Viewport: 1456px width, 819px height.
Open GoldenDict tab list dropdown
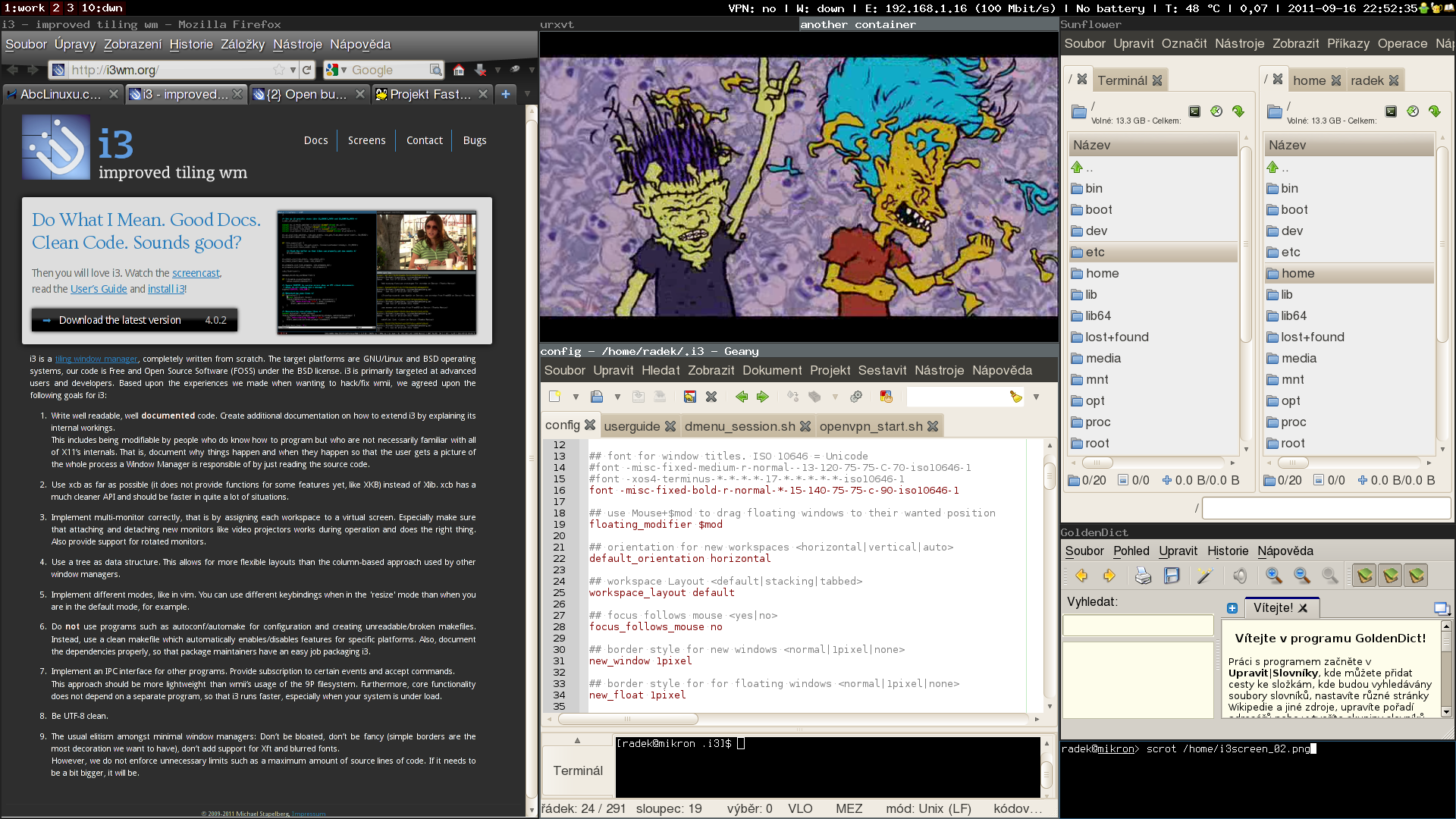pyautogui.click(x=1442, y=608)
